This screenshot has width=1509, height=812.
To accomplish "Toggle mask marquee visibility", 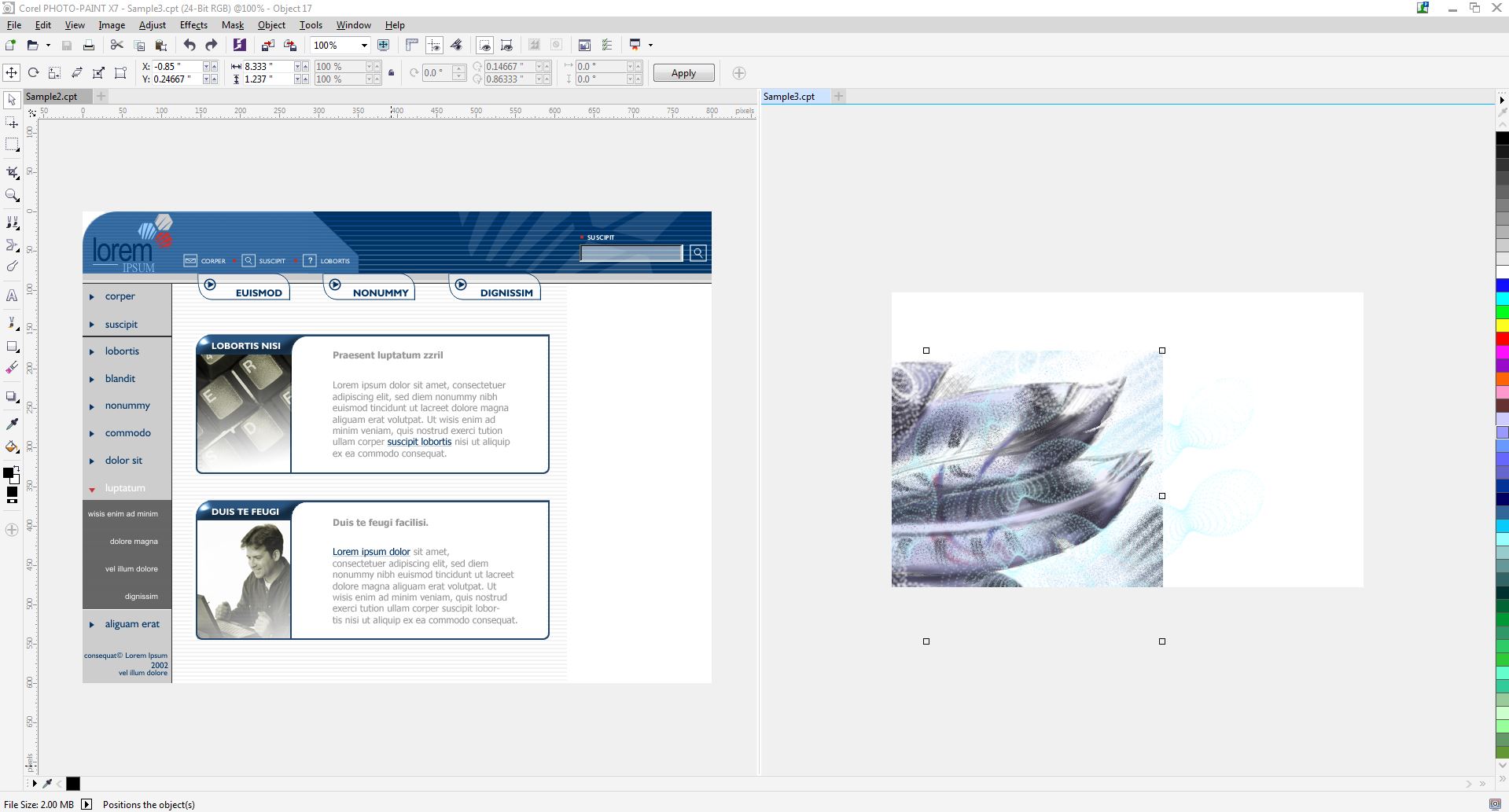I will (x=434, y=45).
